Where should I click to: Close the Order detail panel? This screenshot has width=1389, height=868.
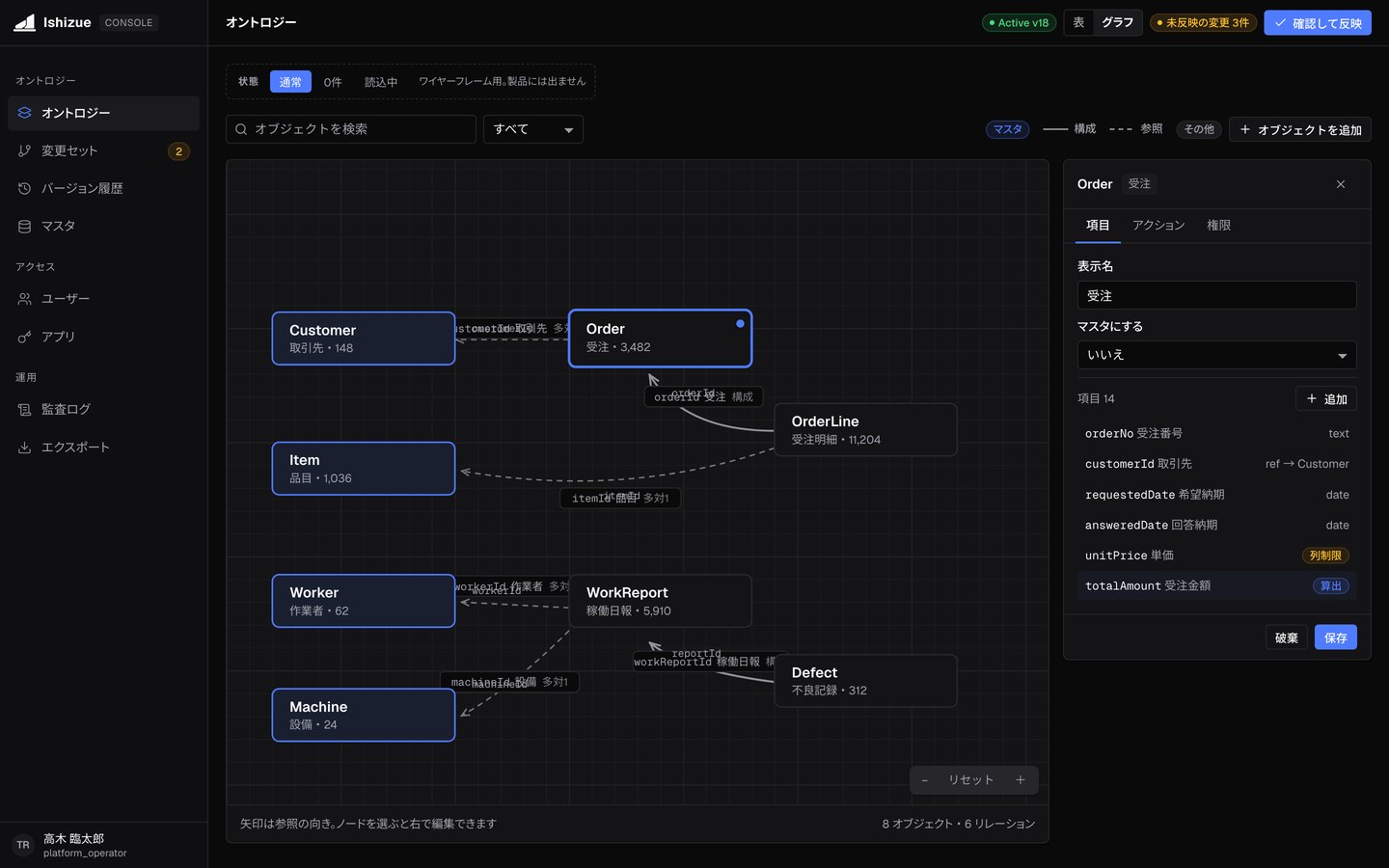1340,184
